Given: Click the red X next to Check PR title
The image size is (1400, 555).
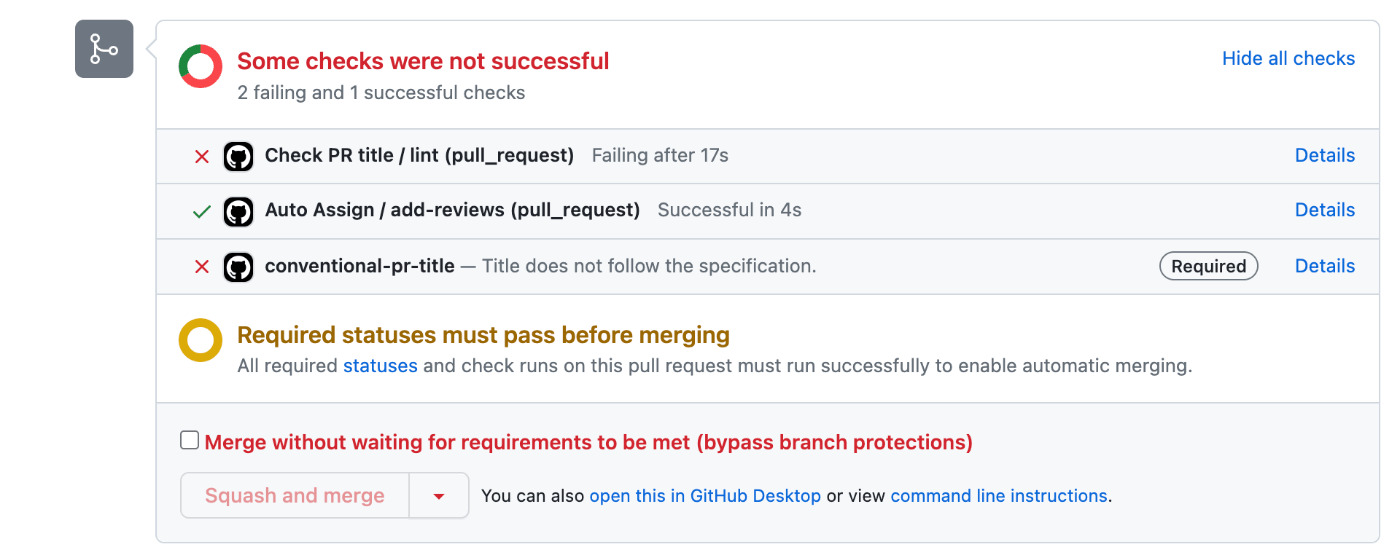Looking at the screenshot, I should click(x=202, y=156).
